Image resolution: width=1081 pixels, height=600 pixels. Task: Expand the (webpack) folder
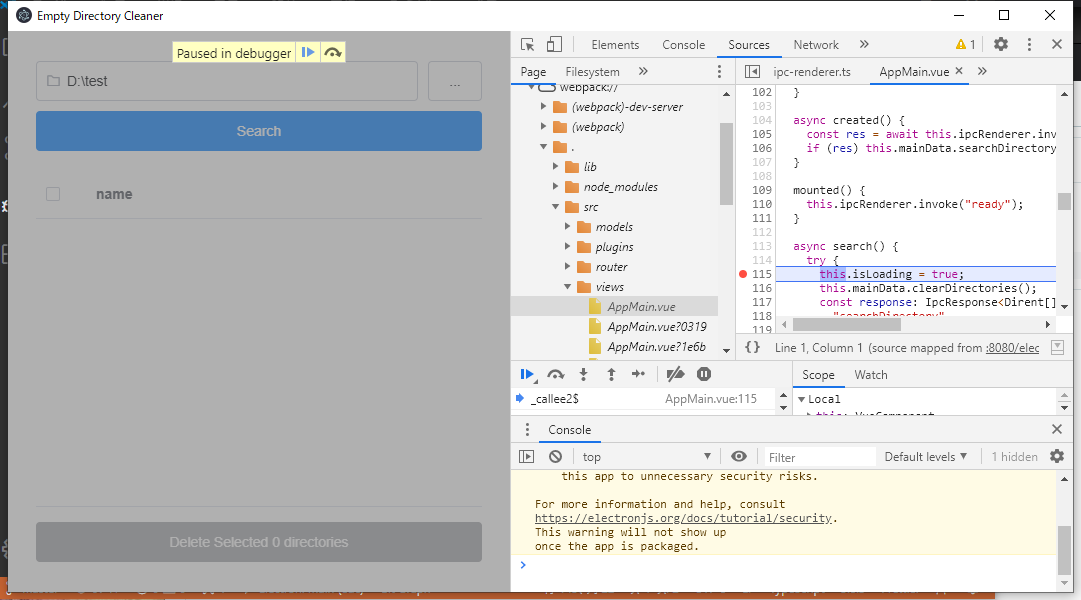[543, 127]
